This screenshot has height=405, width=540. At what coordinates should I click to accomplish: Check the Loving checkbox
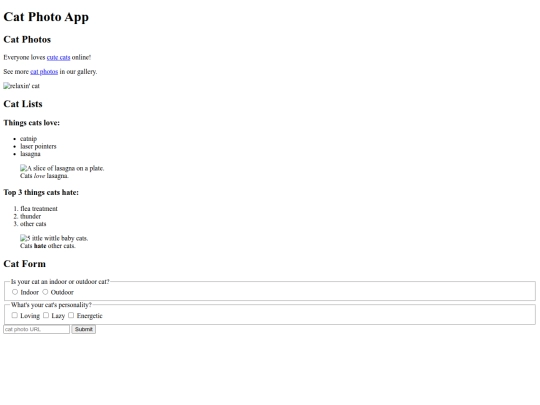pyautogui.click(x=14, y=315)
